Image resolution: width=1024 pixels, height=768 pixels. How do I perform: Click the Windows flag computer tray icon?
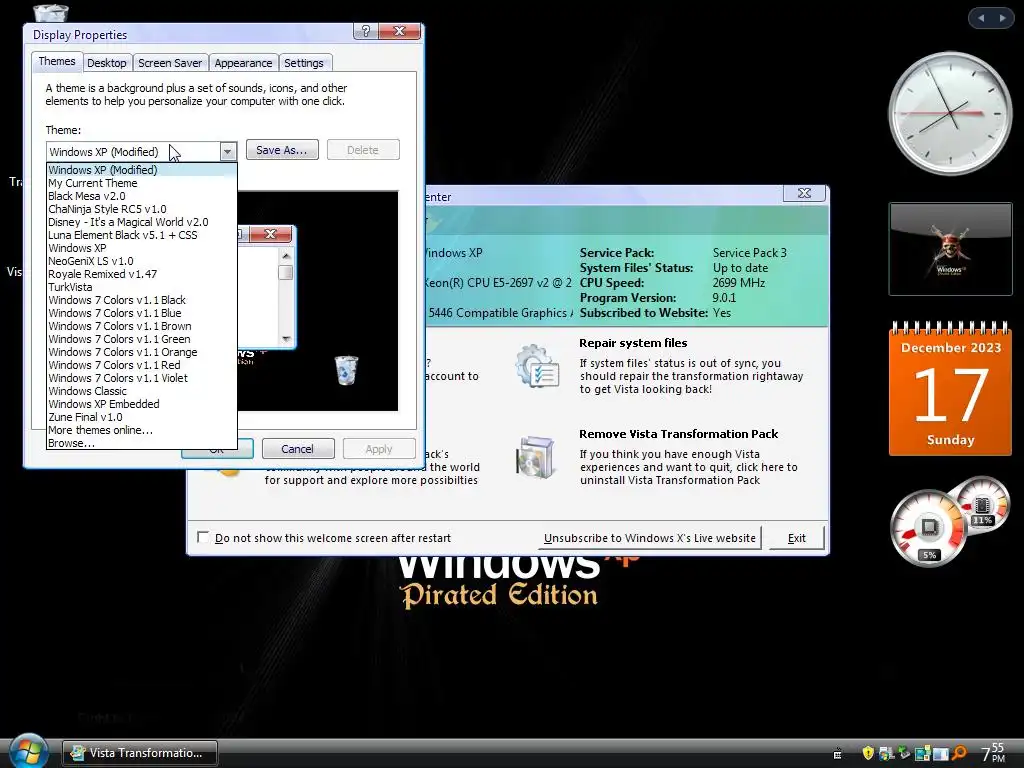point(886,753)
